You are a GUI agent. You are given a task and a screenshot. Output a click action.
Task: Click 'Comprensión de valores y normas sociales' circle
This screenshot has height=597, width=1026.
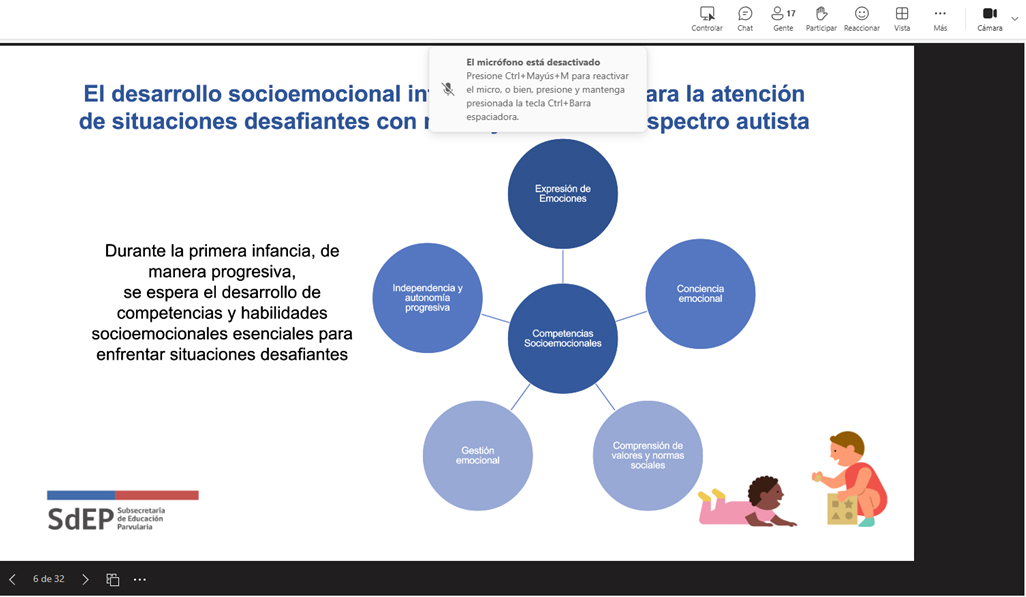(648, 456)
